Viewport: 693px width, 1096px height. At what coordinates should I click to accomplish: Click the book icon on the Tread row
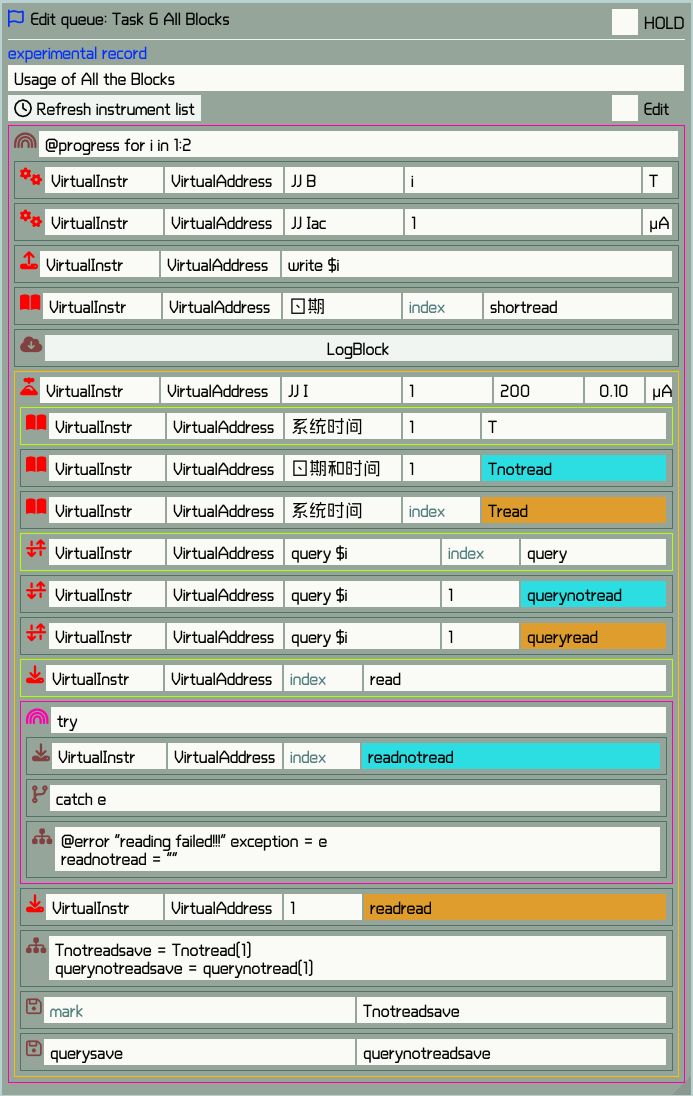(x=36, y=507)
